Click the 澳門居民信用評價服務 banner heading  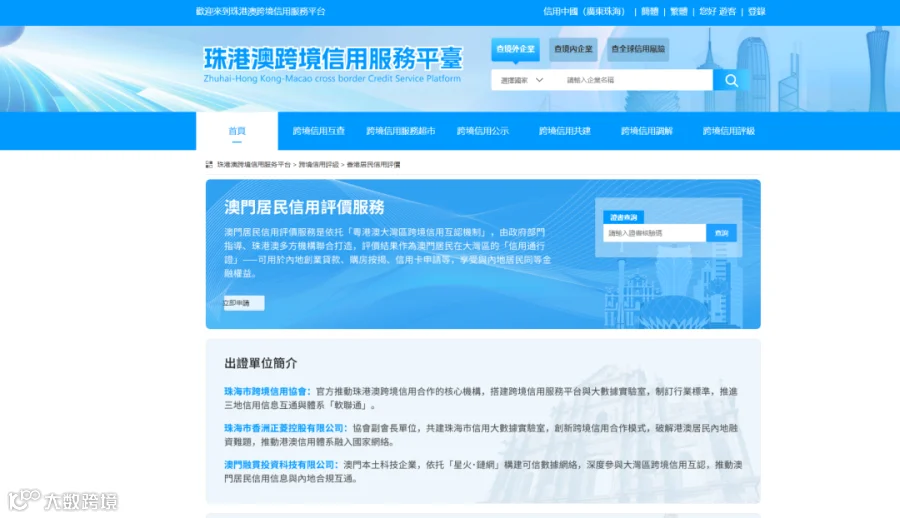click(x=304, y=207)
